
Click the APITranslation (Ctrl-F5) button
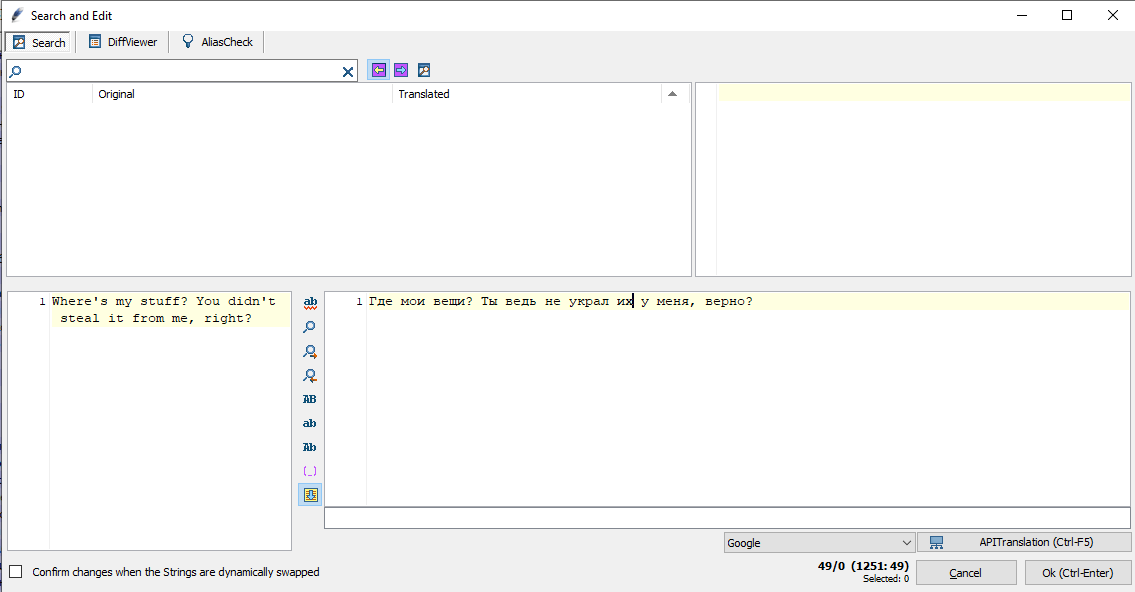click(1024, 542)
